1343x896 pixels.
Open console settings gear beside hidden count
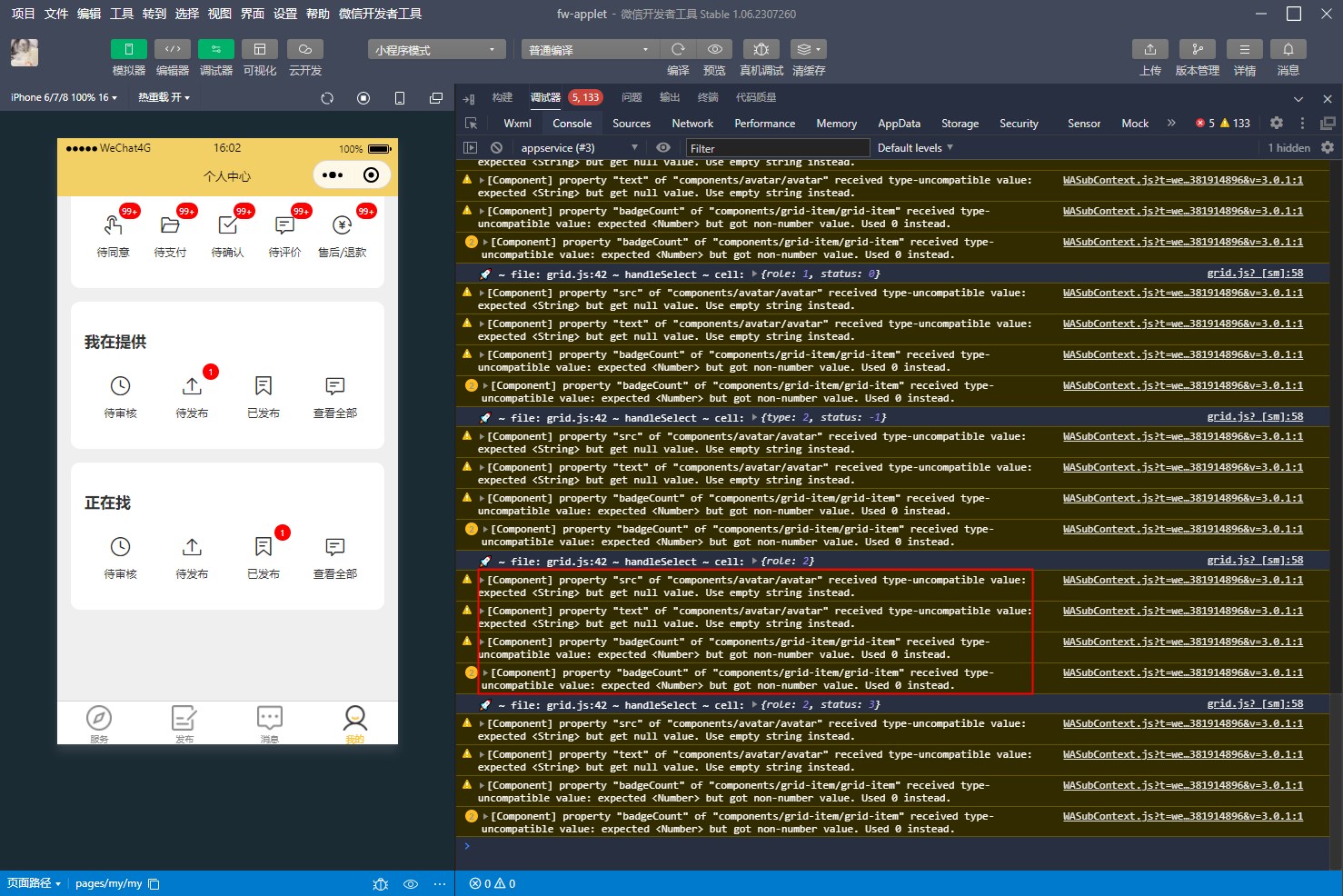pyautogui.click(x=1328, y=147)
